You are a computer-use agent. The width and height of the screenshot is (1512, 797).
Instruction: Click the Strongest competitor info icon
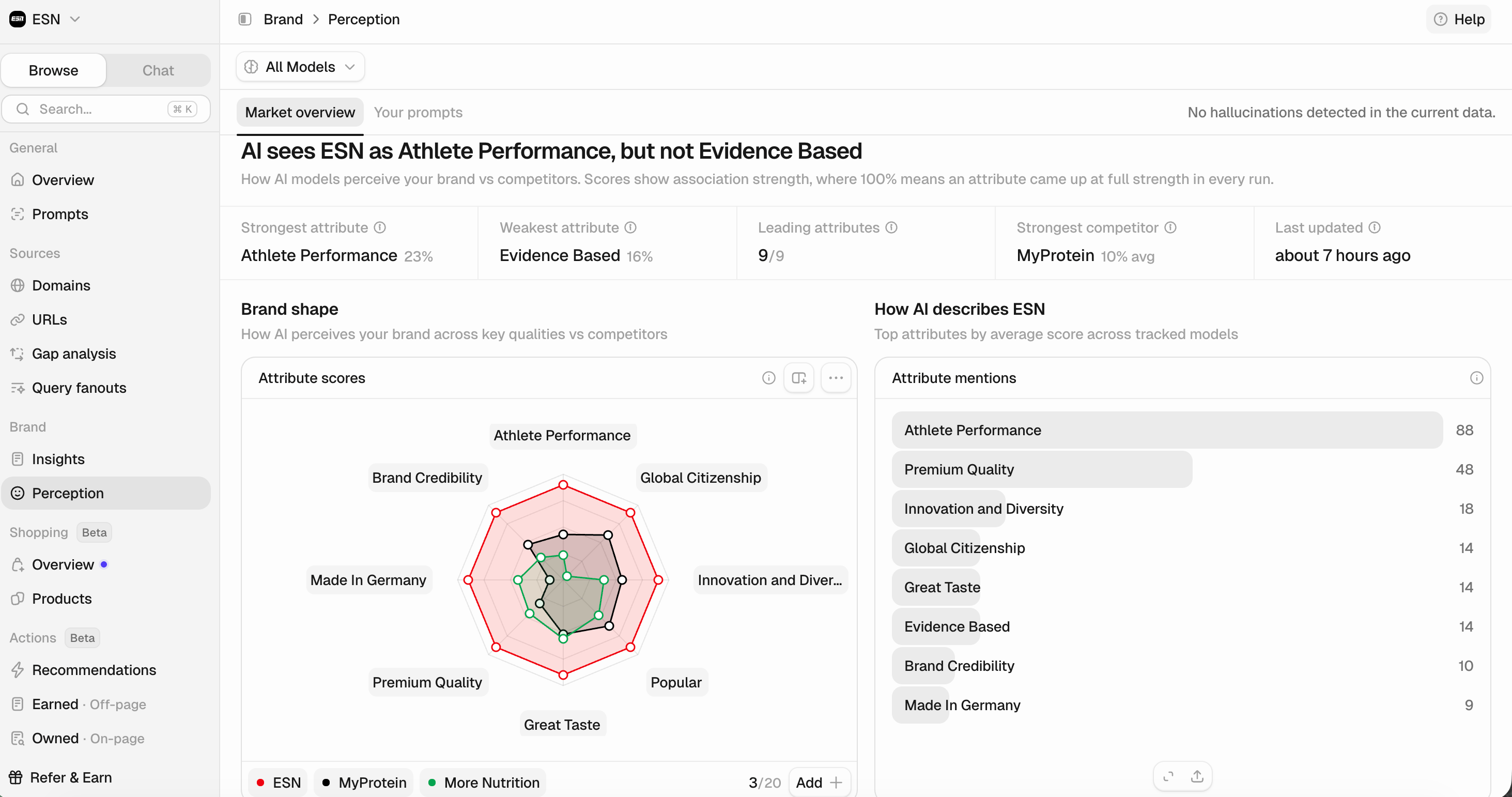1170,228
